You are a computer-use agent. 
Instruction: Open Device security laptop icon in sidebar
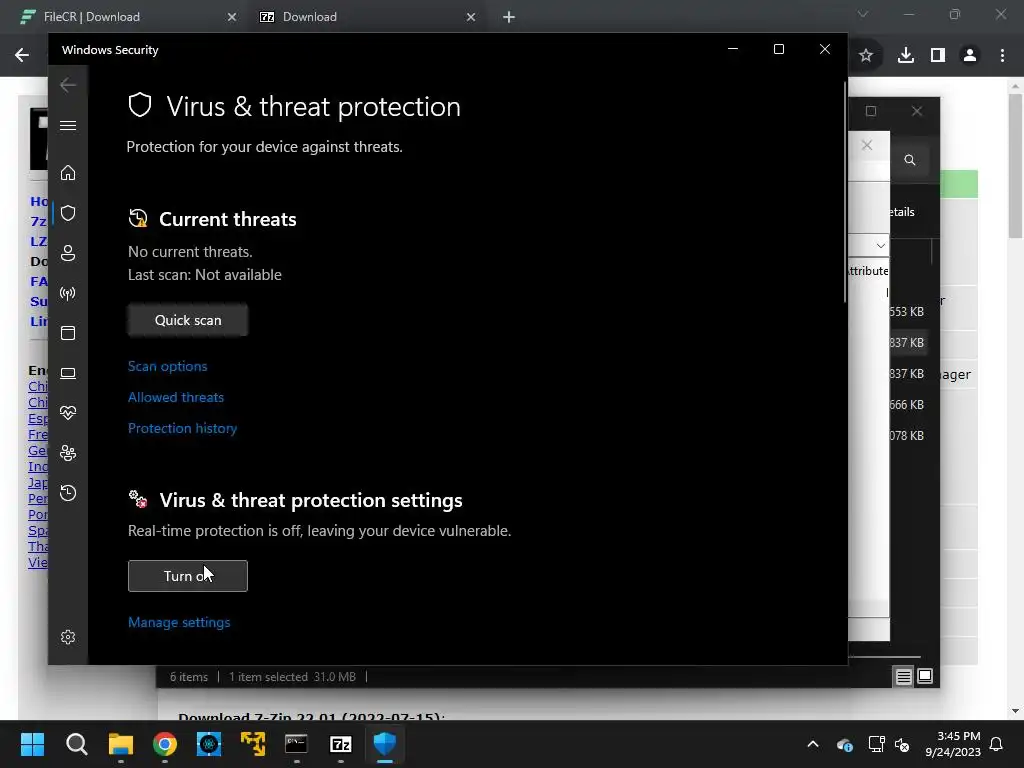point(68,373)
